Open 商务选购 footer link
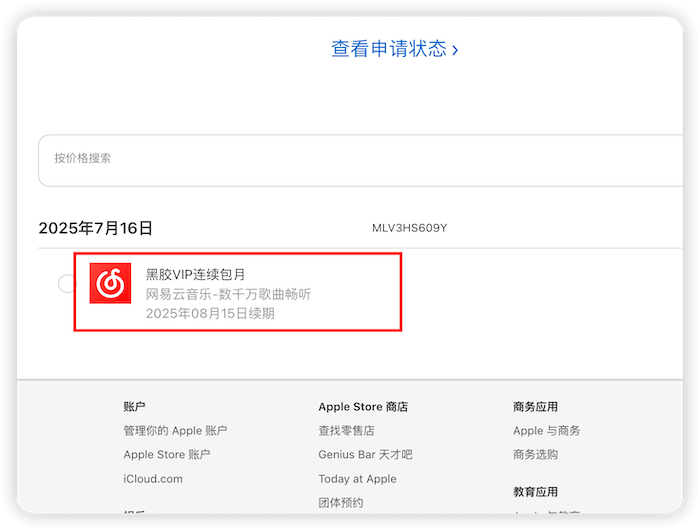700x530 pixels. pyautogui.click(x=535, y=455)
